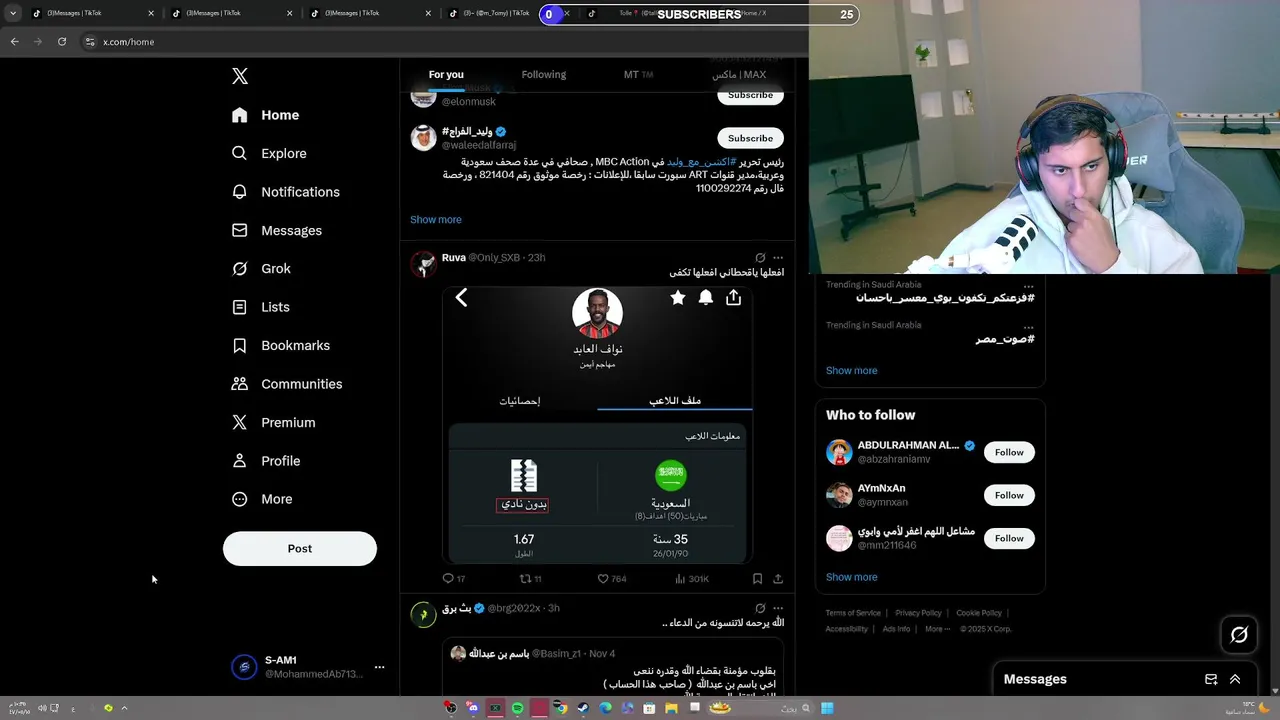Open the بث برق profile avatar
Image resolution: width=1280 pixels, height=720 pixels.
(423, 615)
